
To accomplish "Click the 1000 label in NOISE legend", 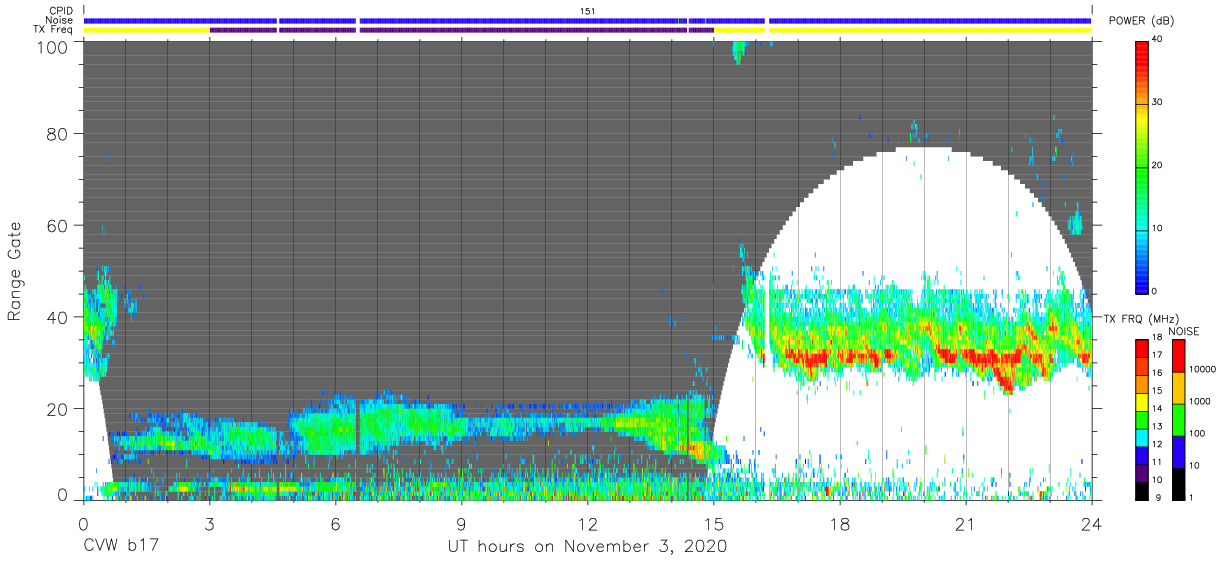I will click(x=1200, y=401).
